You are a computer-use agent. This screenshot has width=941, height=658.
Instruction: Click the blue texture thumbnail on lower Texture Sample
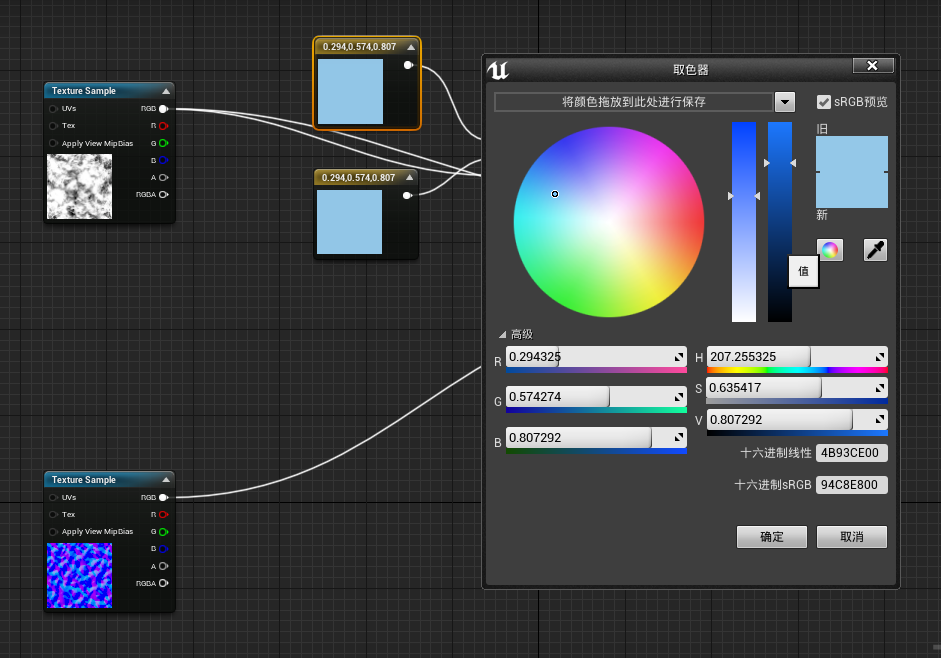click(79, 576)
